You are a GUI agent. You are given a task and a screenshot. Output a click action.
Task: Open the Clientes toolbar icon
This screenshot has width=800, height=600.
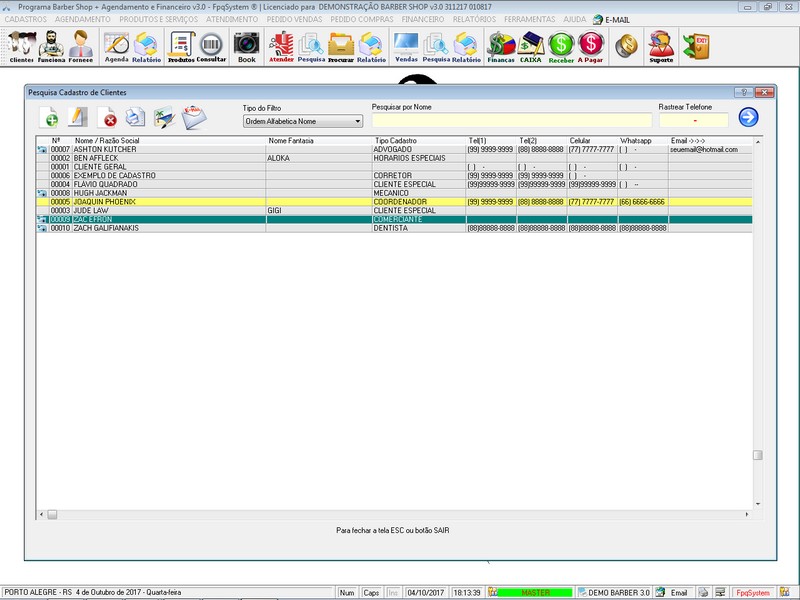(21, 46)
